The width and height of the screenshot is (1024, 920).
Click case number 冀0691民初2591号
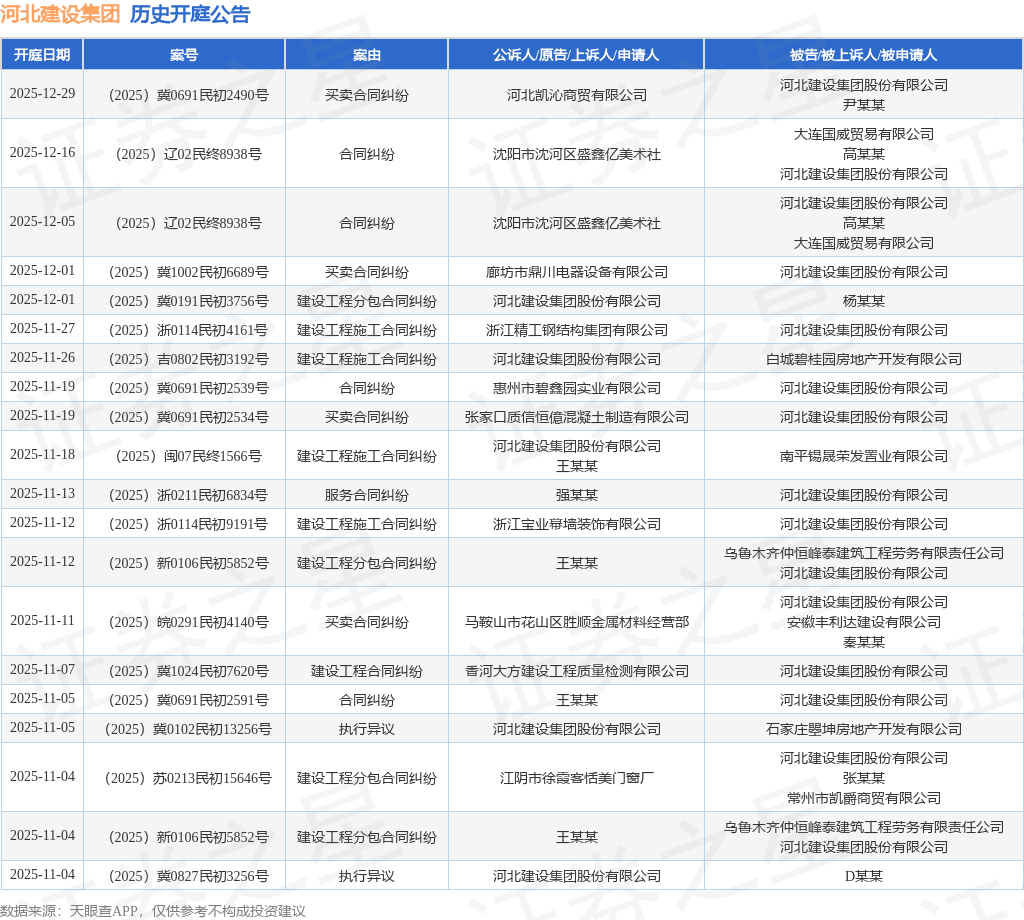pos(189,701)
